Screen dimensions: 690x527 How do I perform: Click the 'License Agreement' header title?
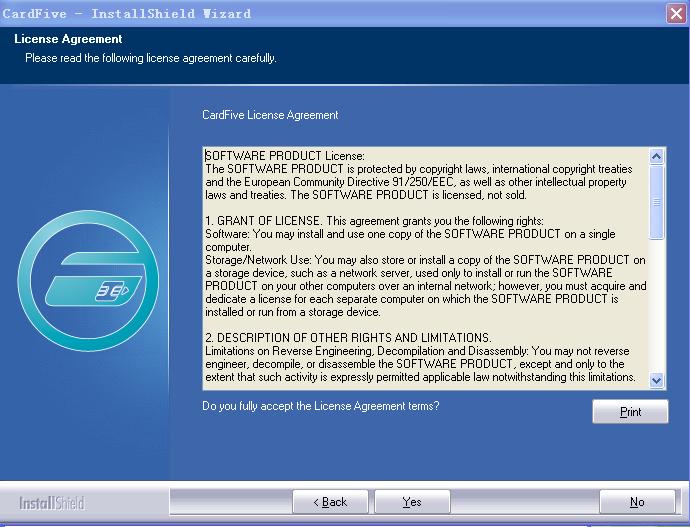coord(68,39)
